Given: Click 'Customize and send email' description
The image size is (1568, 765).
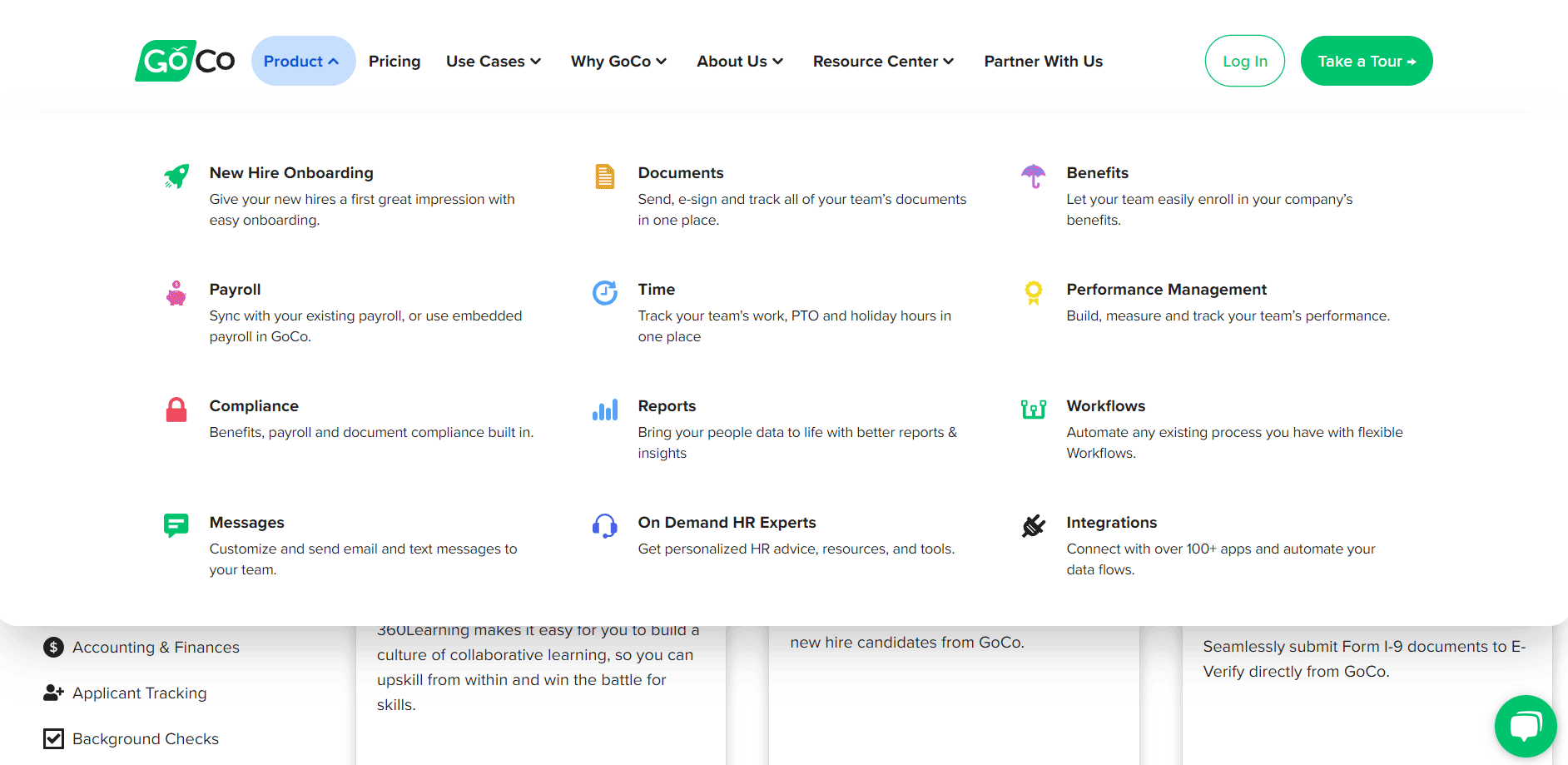Looking at the screenshot, I should coord(363,559).
